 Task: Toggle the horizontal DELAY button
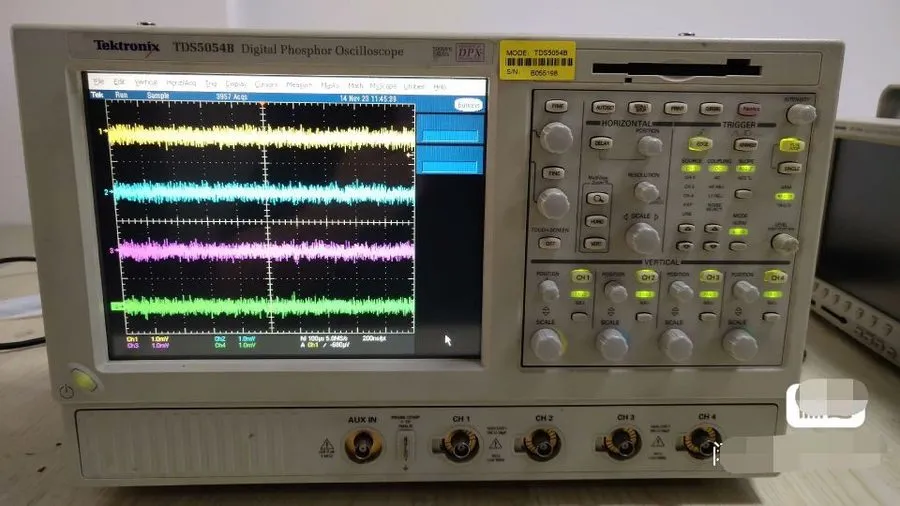coord(601,143)
